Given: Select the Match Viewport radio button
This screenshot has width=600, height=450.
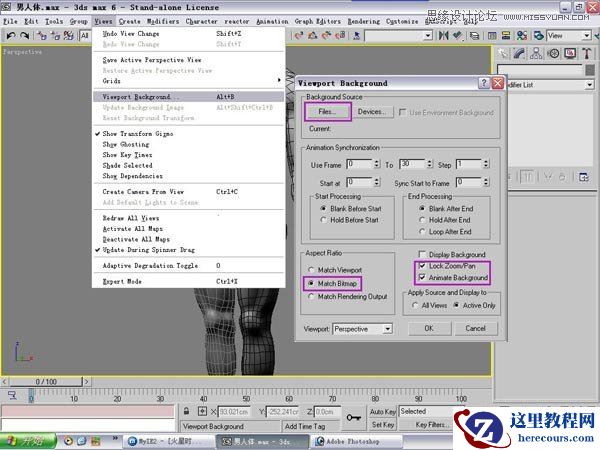Looking at the screenshot, I should (311, 270).
